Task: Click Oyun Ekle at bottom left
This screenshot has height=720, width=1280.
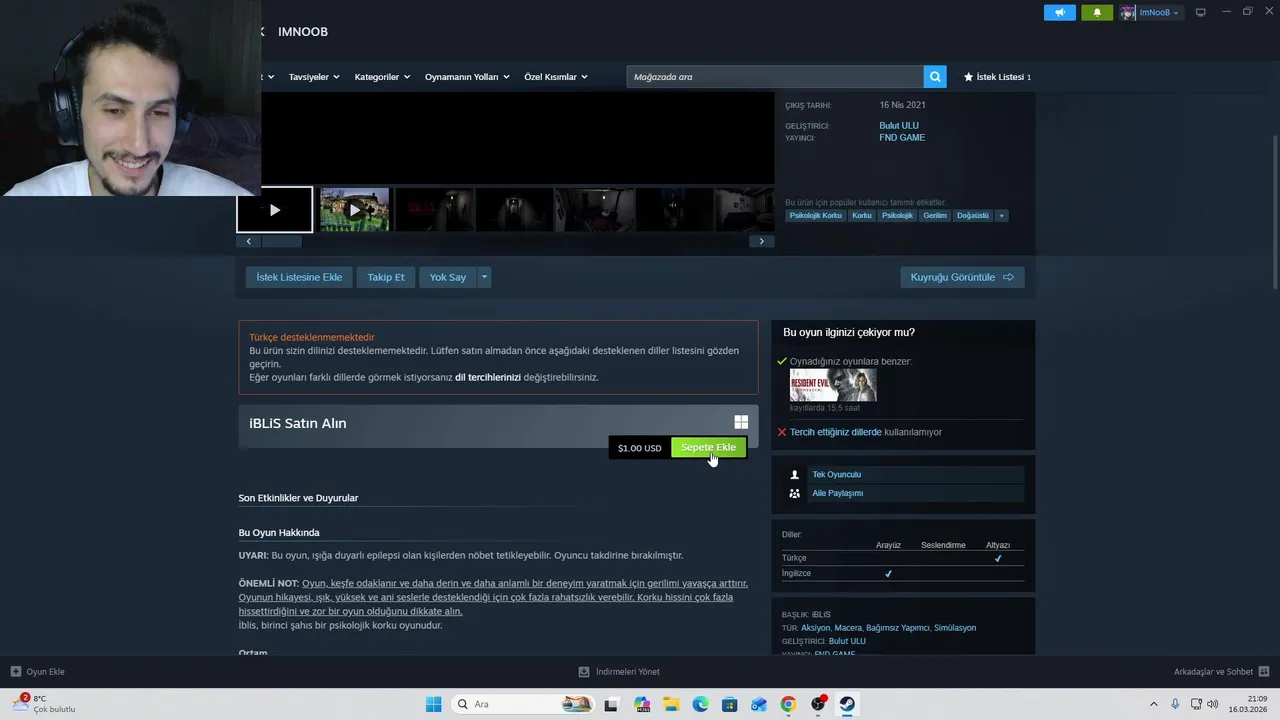Action: click(x=38, y=672)
